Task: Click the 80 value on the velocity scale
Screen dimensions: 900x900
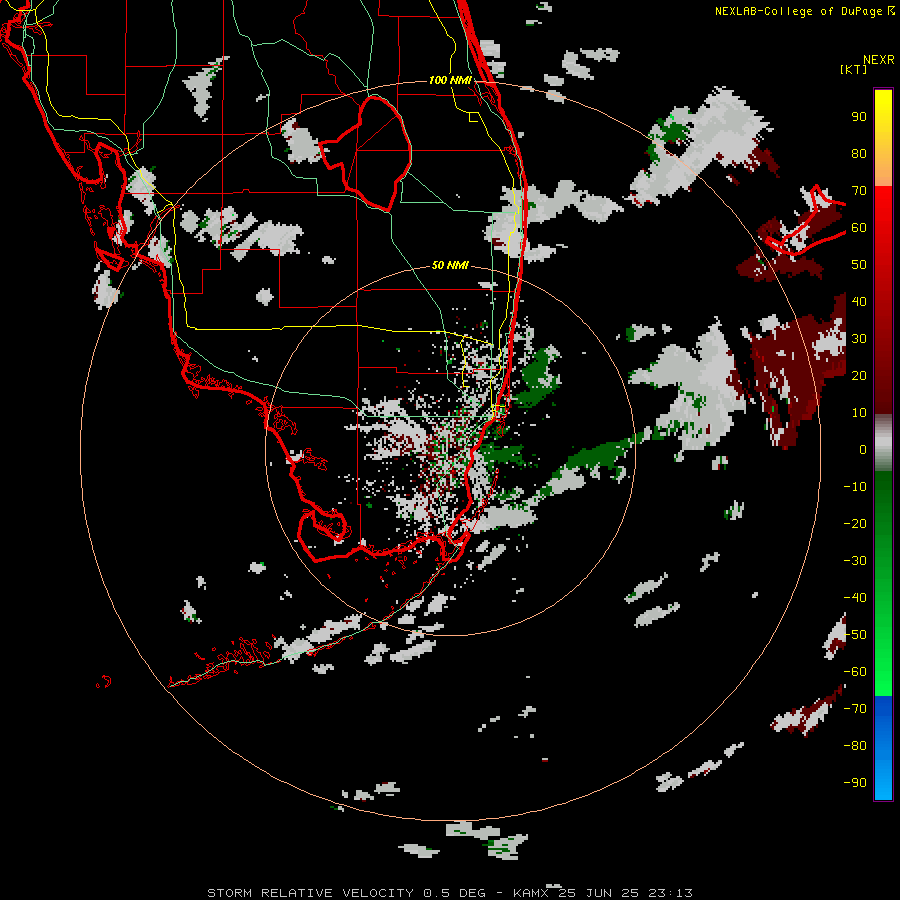Action: [x=859, y=153]
